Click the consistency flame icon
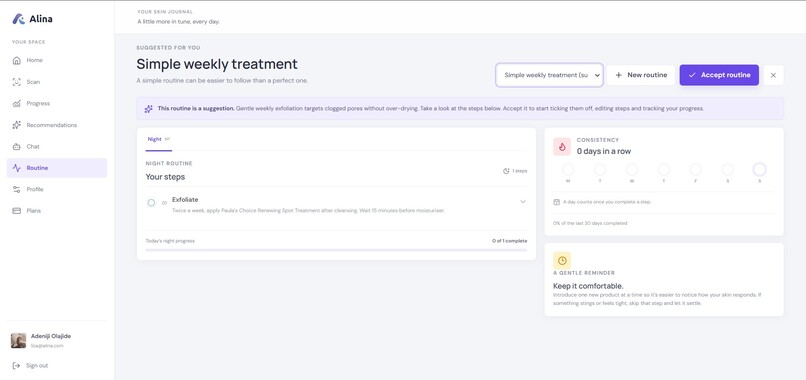 pyautogui.click(x=562, y=147)
